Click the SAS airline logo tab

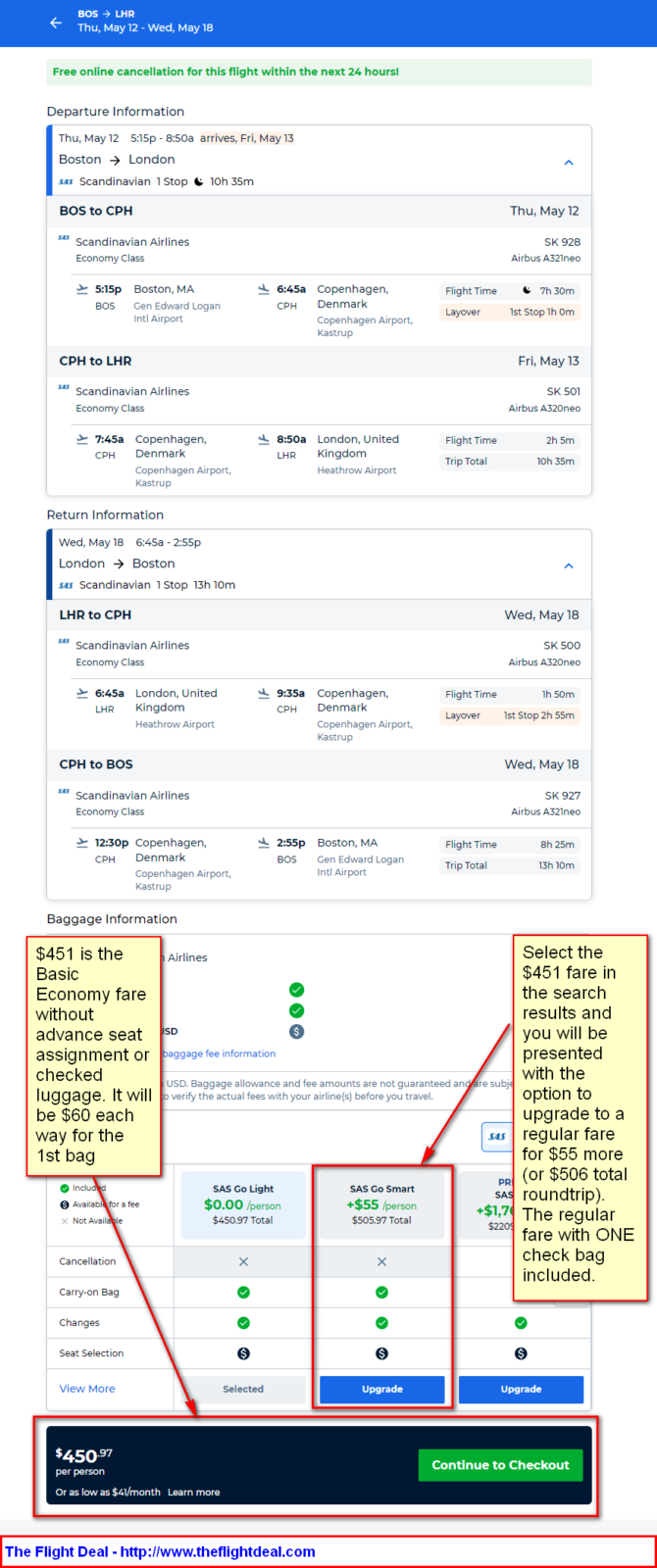coord(497,1137)
